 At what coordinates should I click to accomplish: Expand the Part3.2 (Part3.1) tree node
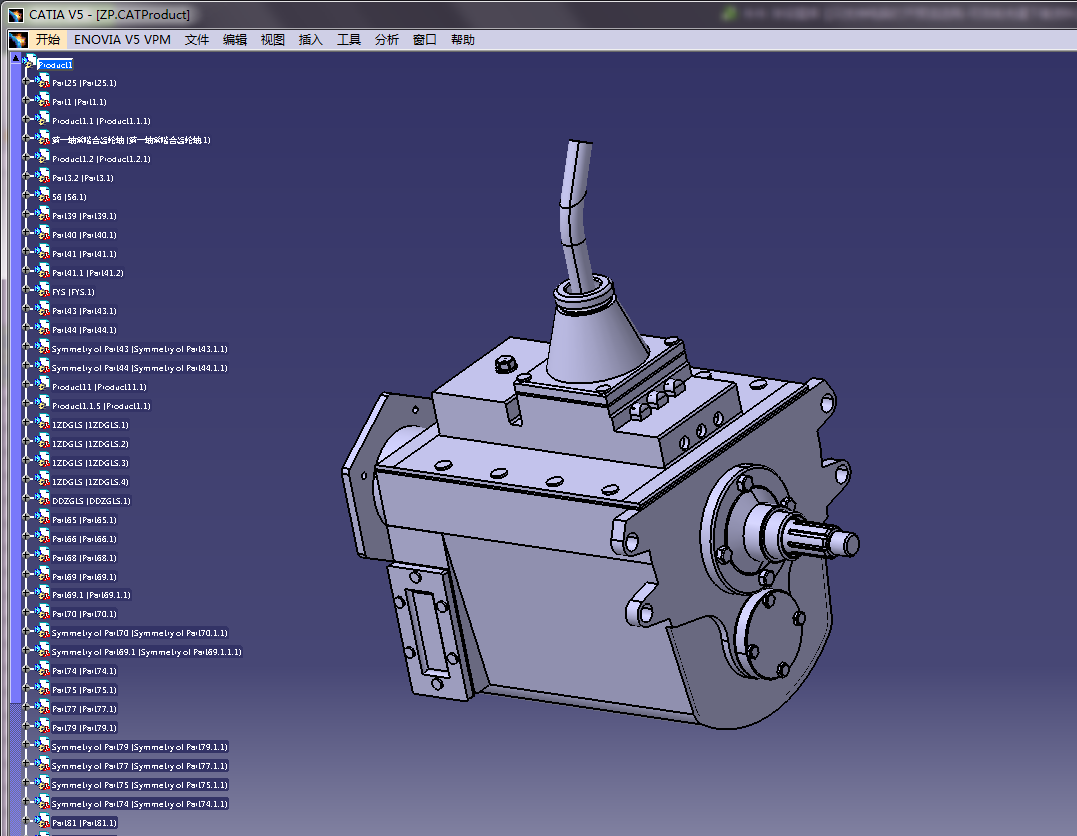[27, 176]
